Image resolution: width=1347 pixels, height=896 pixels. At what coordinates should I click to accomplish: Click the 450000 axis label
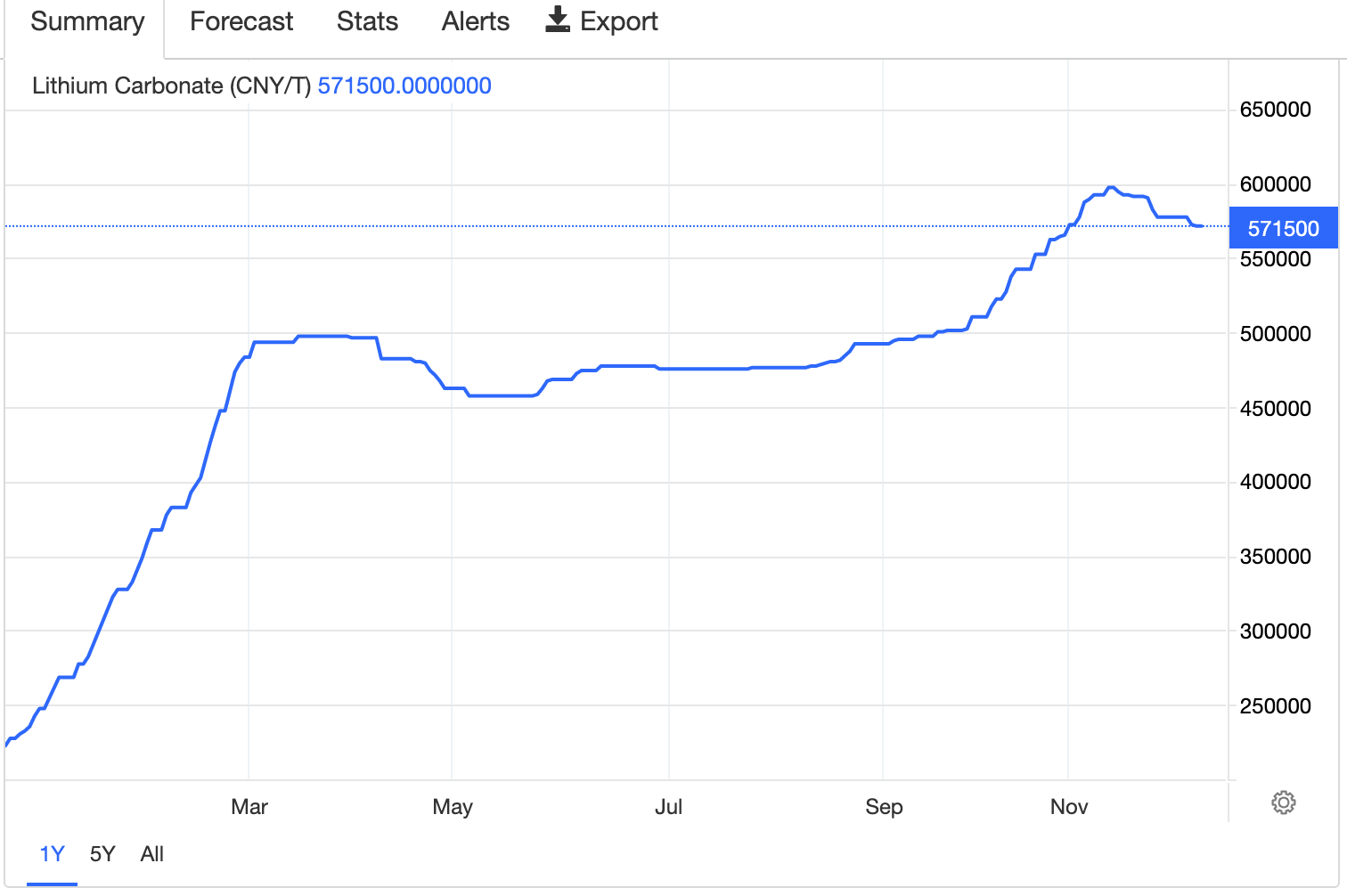click(1276, 409)
